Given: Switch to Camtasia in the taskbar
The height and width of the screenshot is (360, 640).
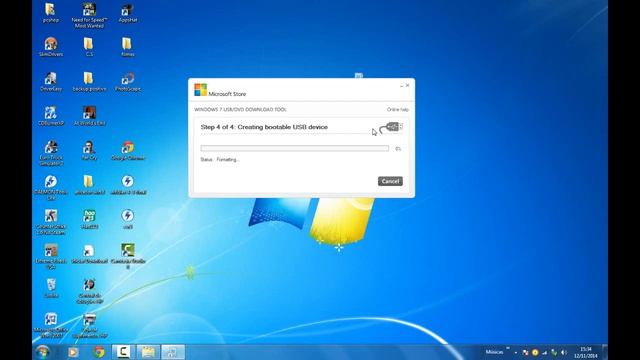Looking at the screenshot, I should (x=123, y=352).
